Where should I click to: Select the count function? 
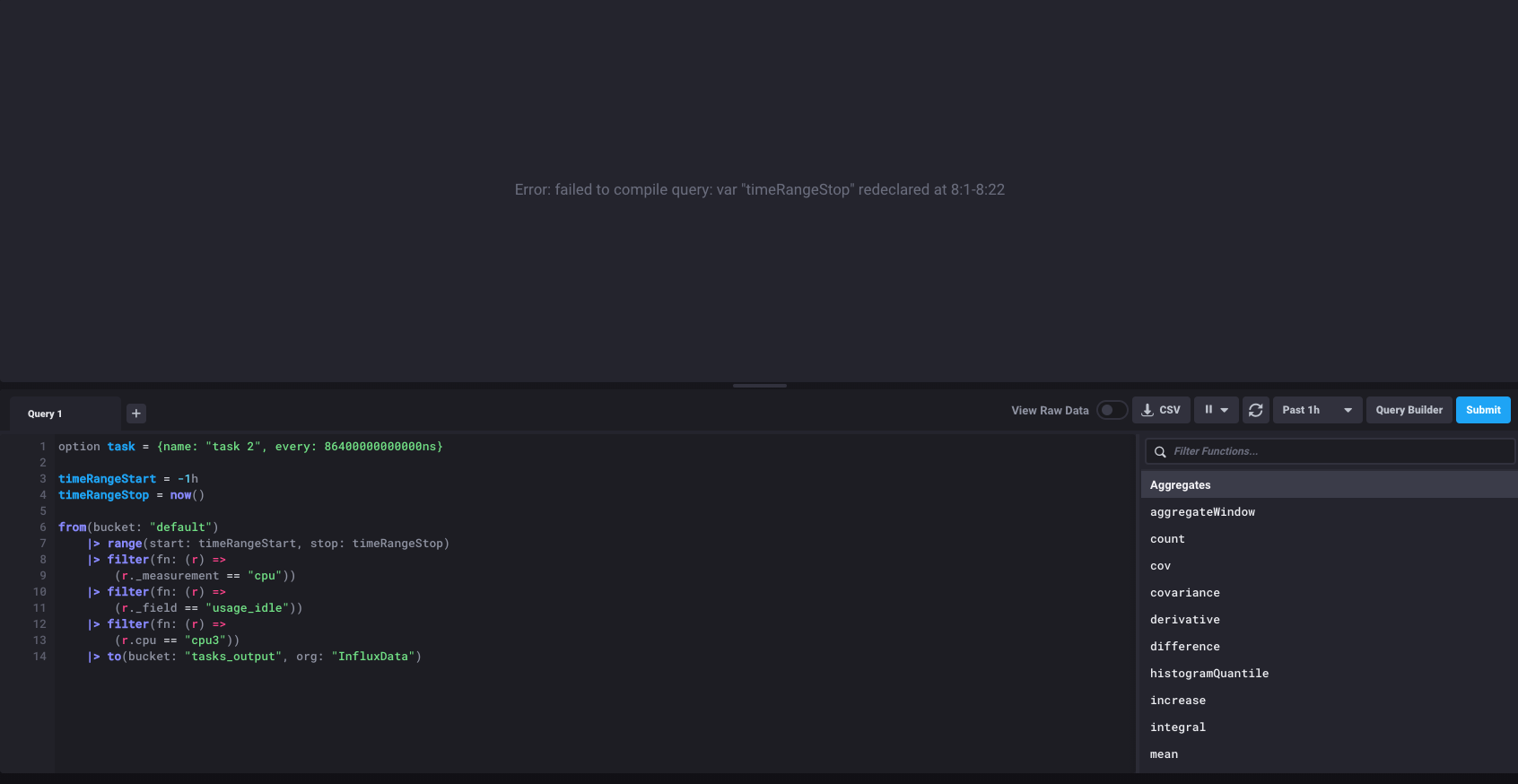point(1167,539)
